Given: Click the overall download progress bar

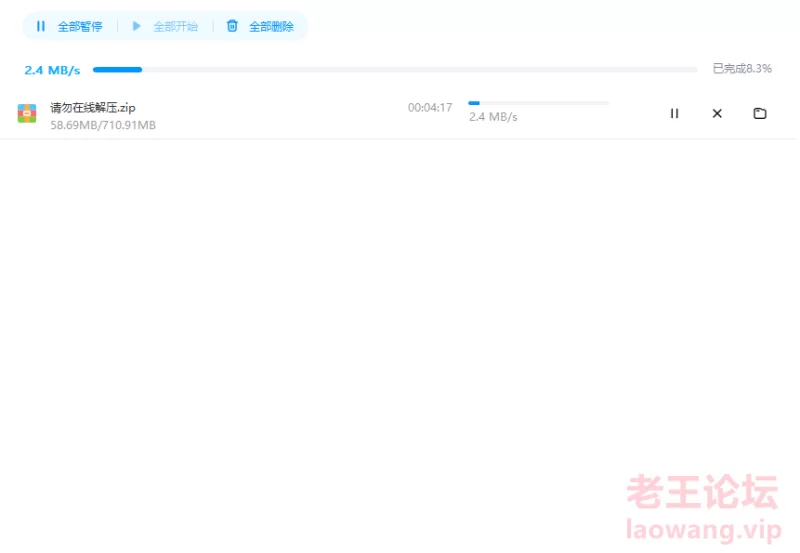Looking at the screenshot, I should (395, 69).
